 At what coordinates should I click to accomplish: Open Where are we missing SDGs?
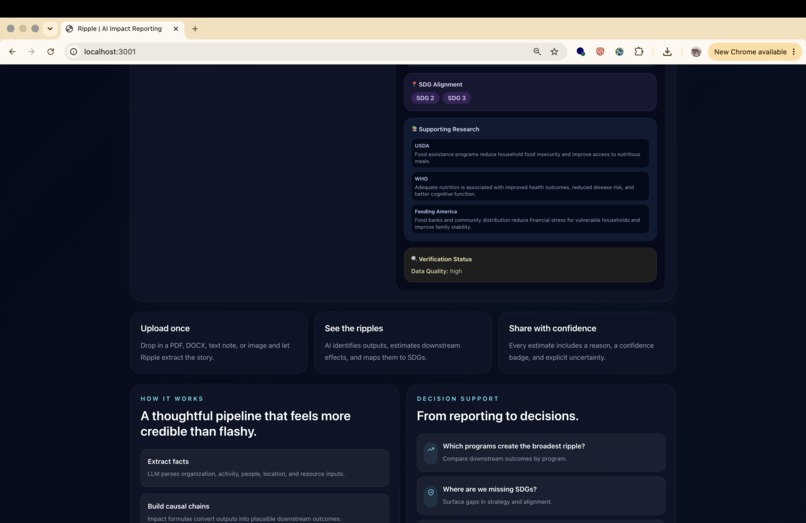coord(541,496)
